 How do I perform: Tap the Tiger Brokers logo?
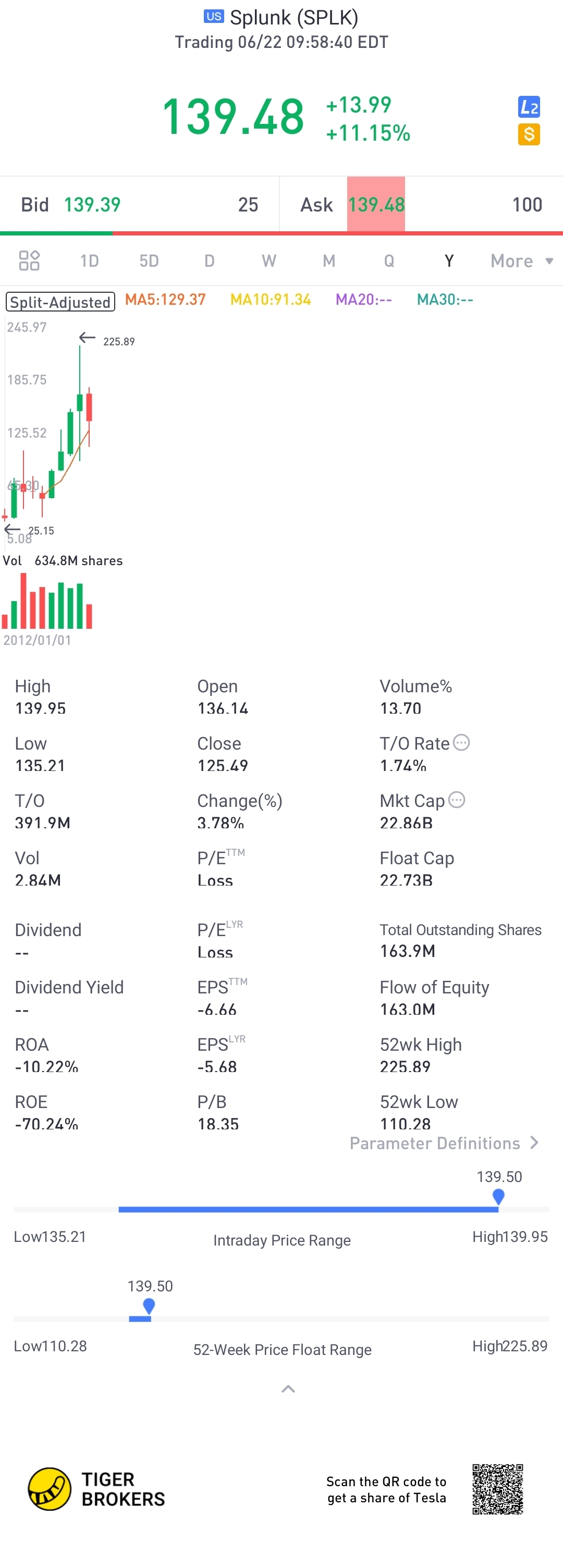pos(50,1488)
